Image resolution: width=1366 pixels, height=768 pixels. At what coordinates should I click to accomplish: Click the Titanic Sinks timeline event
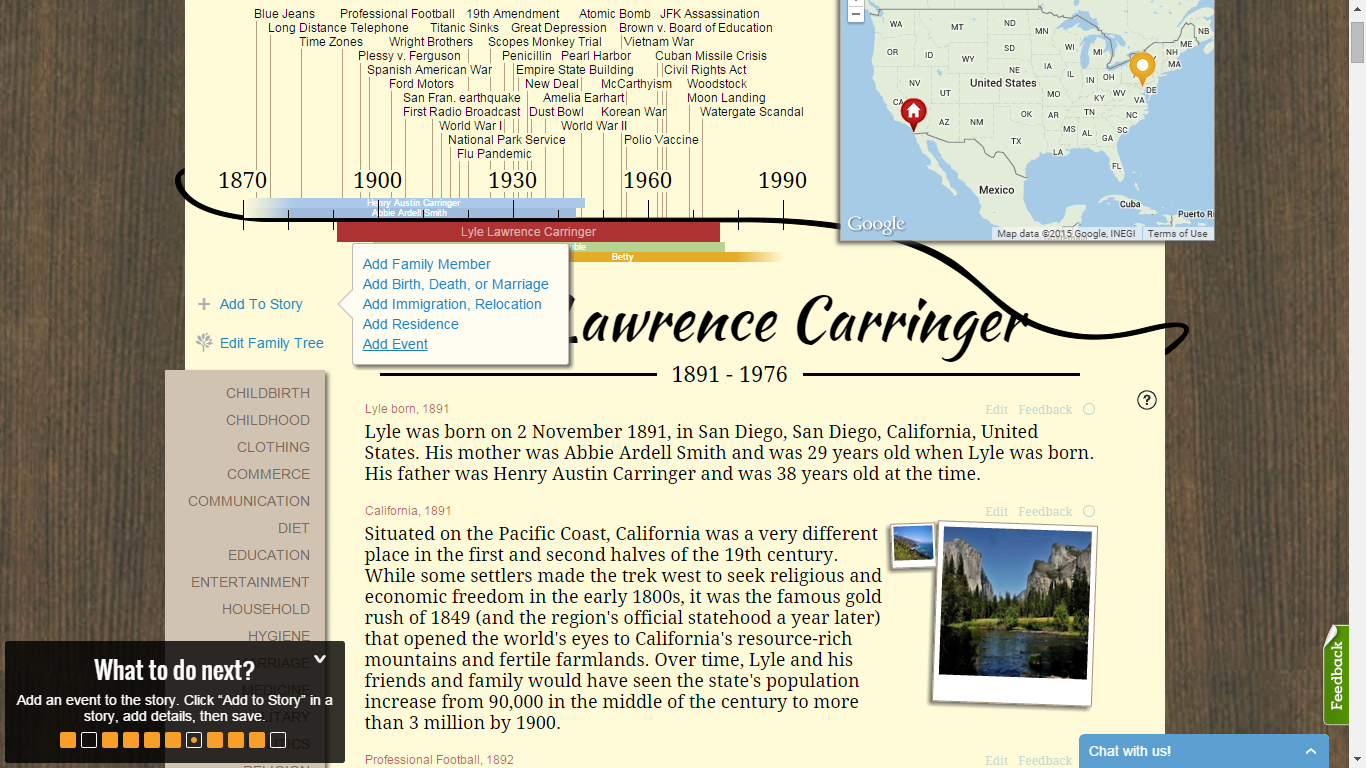(x=464, y=28)
